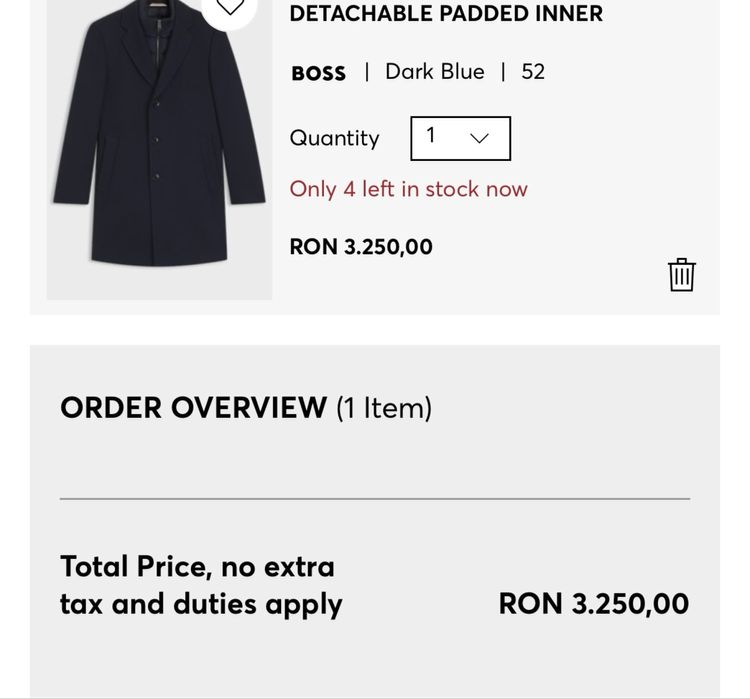Image resolution: width=750 pixels, height=699 pixels.
Task: Click the order total amount RON 3.250,00
Action: tap(593, 604)
